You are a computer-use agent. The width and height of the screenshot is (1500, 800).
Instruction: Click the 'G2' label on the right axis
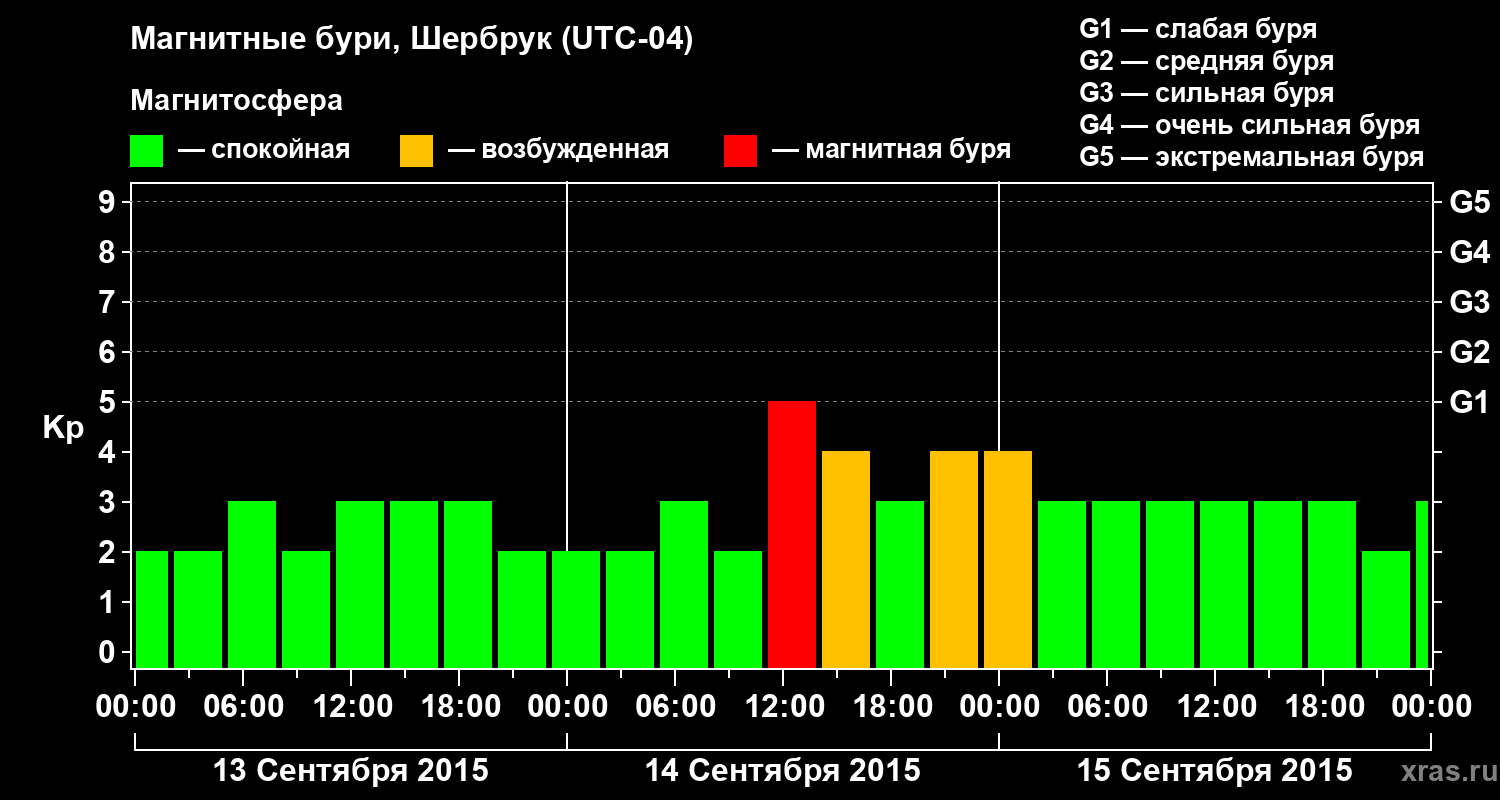tap(1470, 353)
